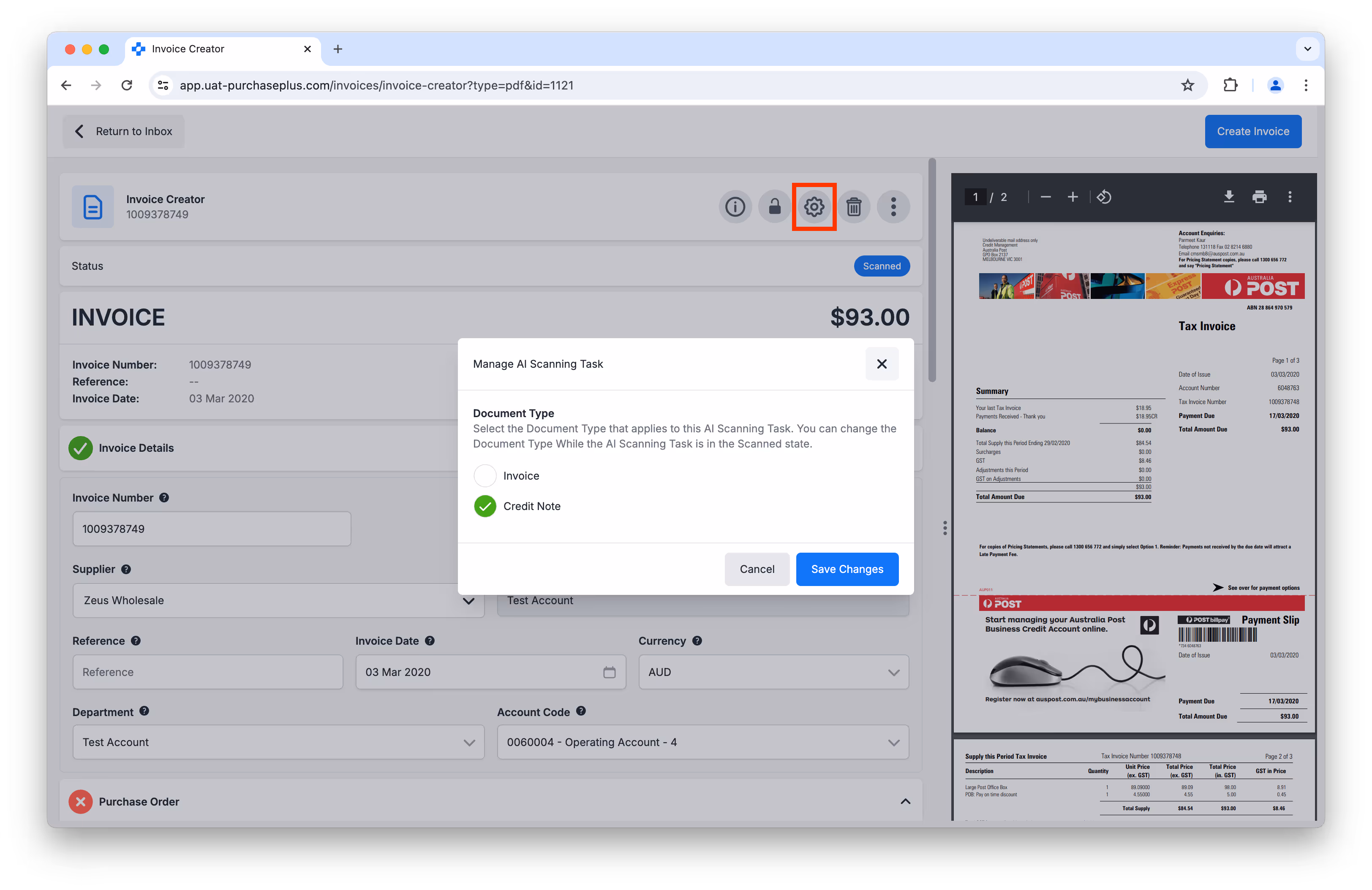The height and width of the screenshot is (890, 1372).
Task: Select the Invoice radio option
Action: coord(485,476)
